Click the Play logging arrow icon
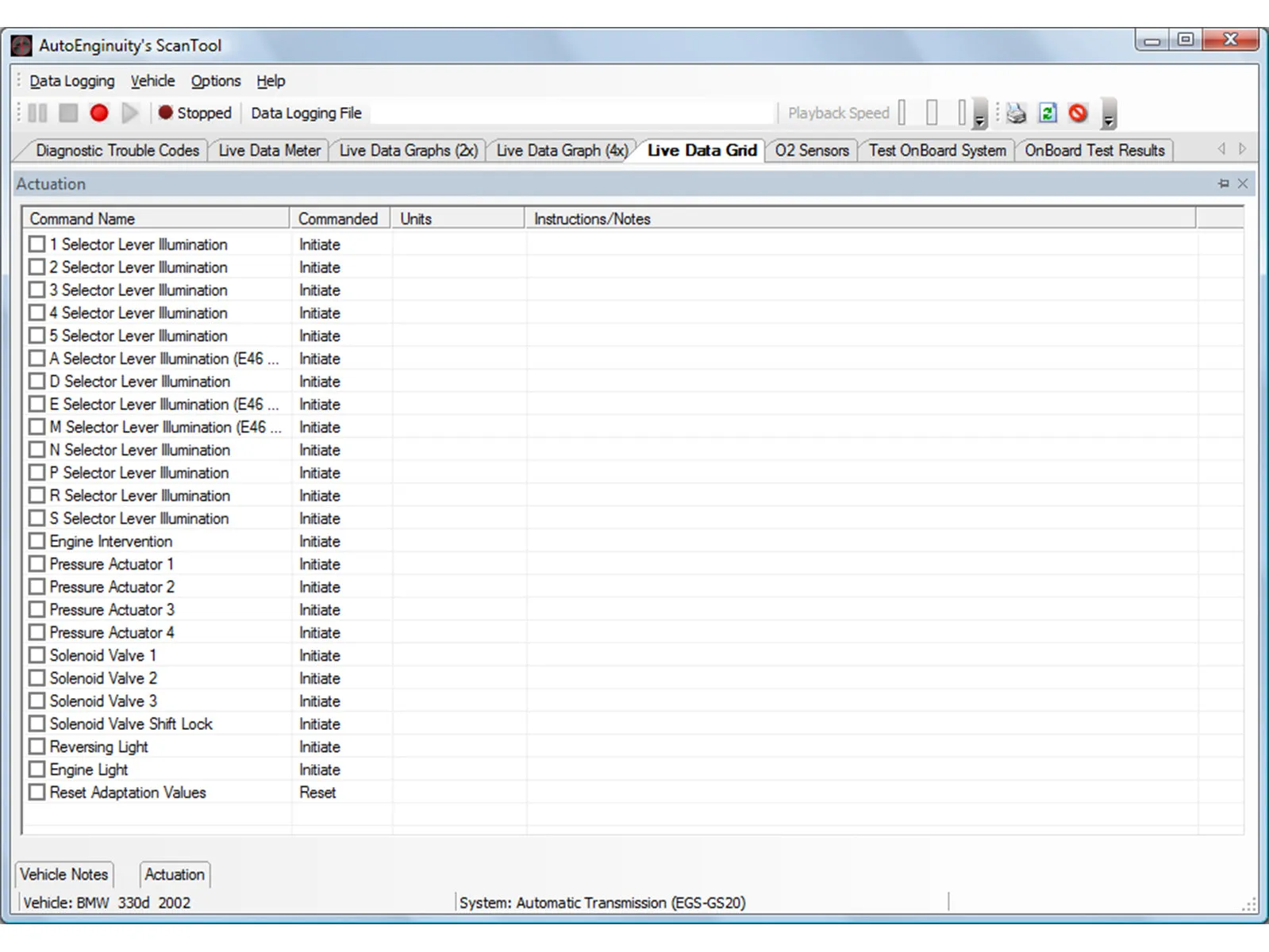The width and height of the screenshot is (1269, 952). pyautogui.click(x=130, y=113)
